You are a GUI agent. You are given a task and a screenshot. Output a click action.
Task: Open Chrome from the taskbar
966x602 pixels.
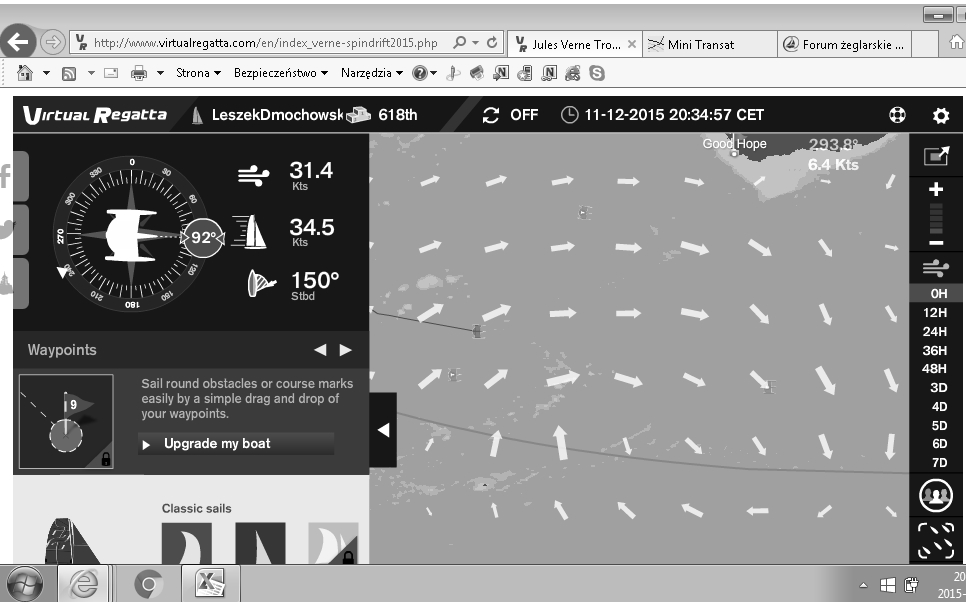click(x=148, y=584)
